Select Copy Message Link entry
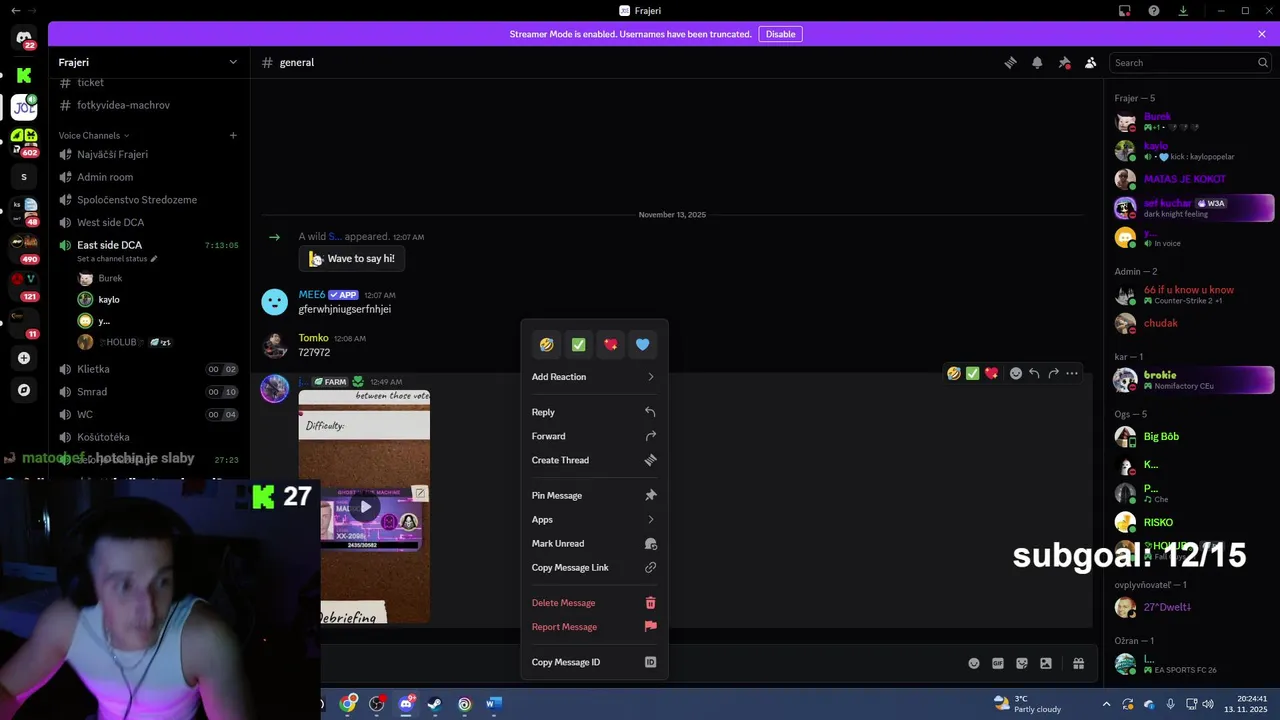 (x=594, y=567)
